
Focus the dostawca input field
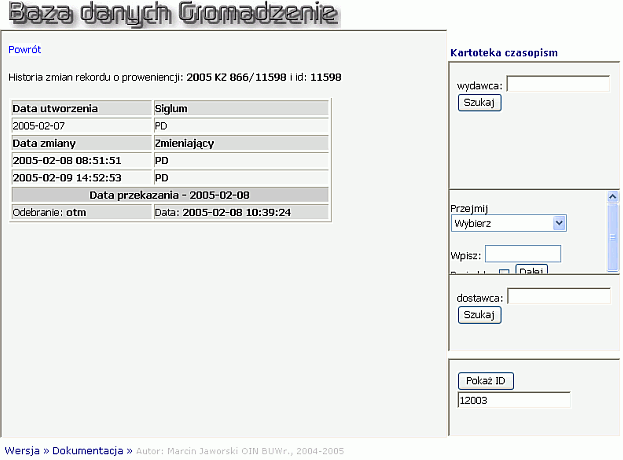point(559,296)
